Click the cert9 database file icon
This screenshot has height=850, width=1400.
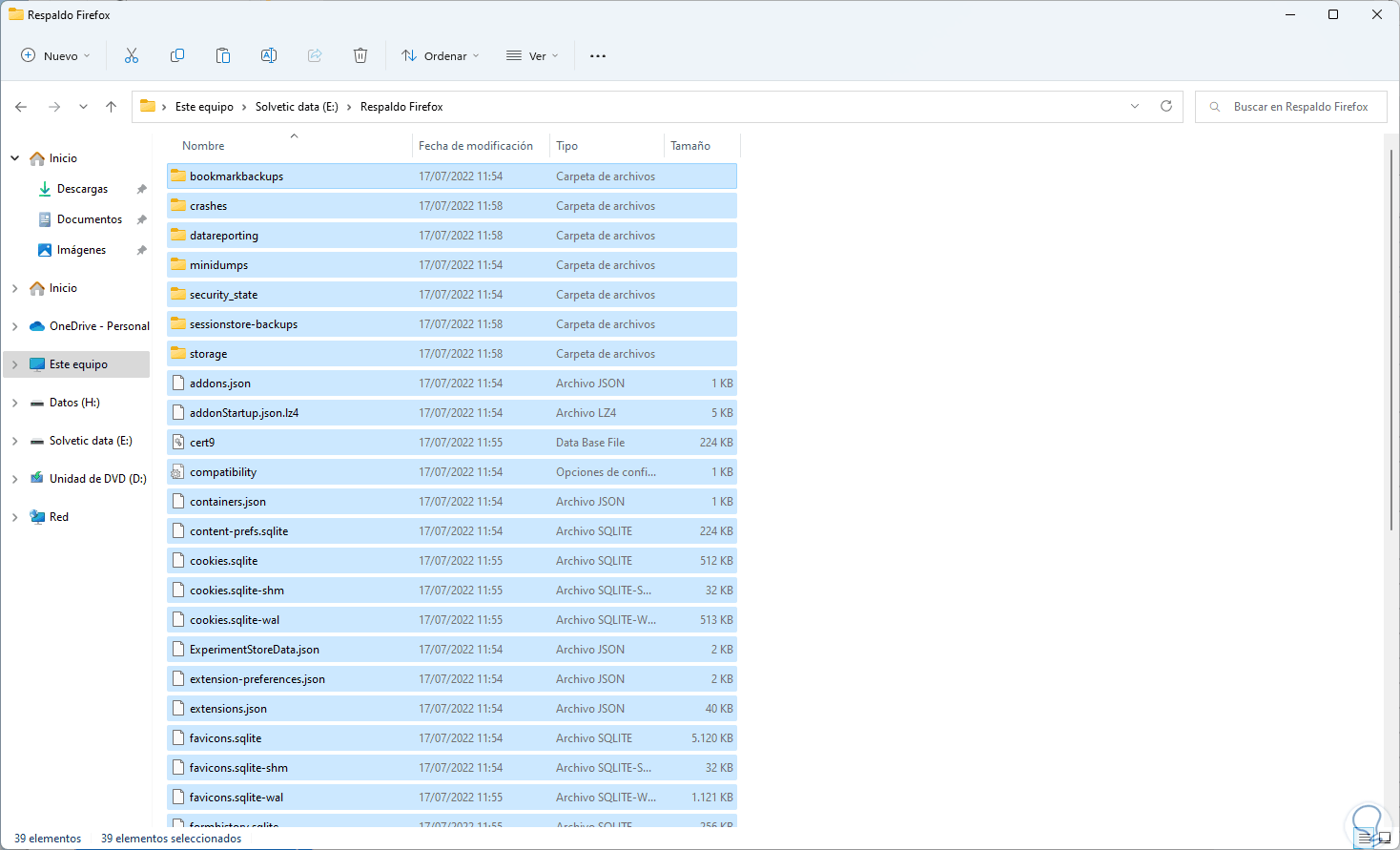pyautogui.click(x=178, y=442)
